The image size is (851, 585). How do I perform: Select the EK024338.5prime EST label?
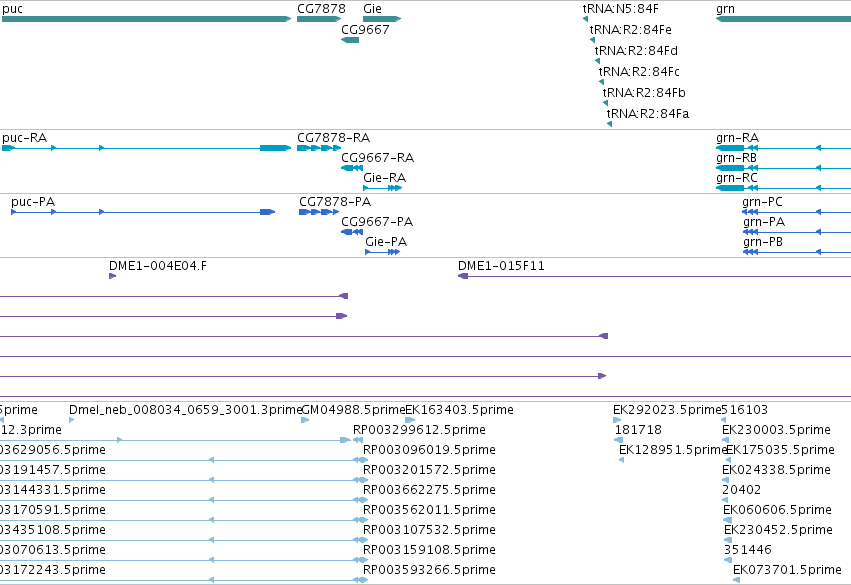(777, 470)
